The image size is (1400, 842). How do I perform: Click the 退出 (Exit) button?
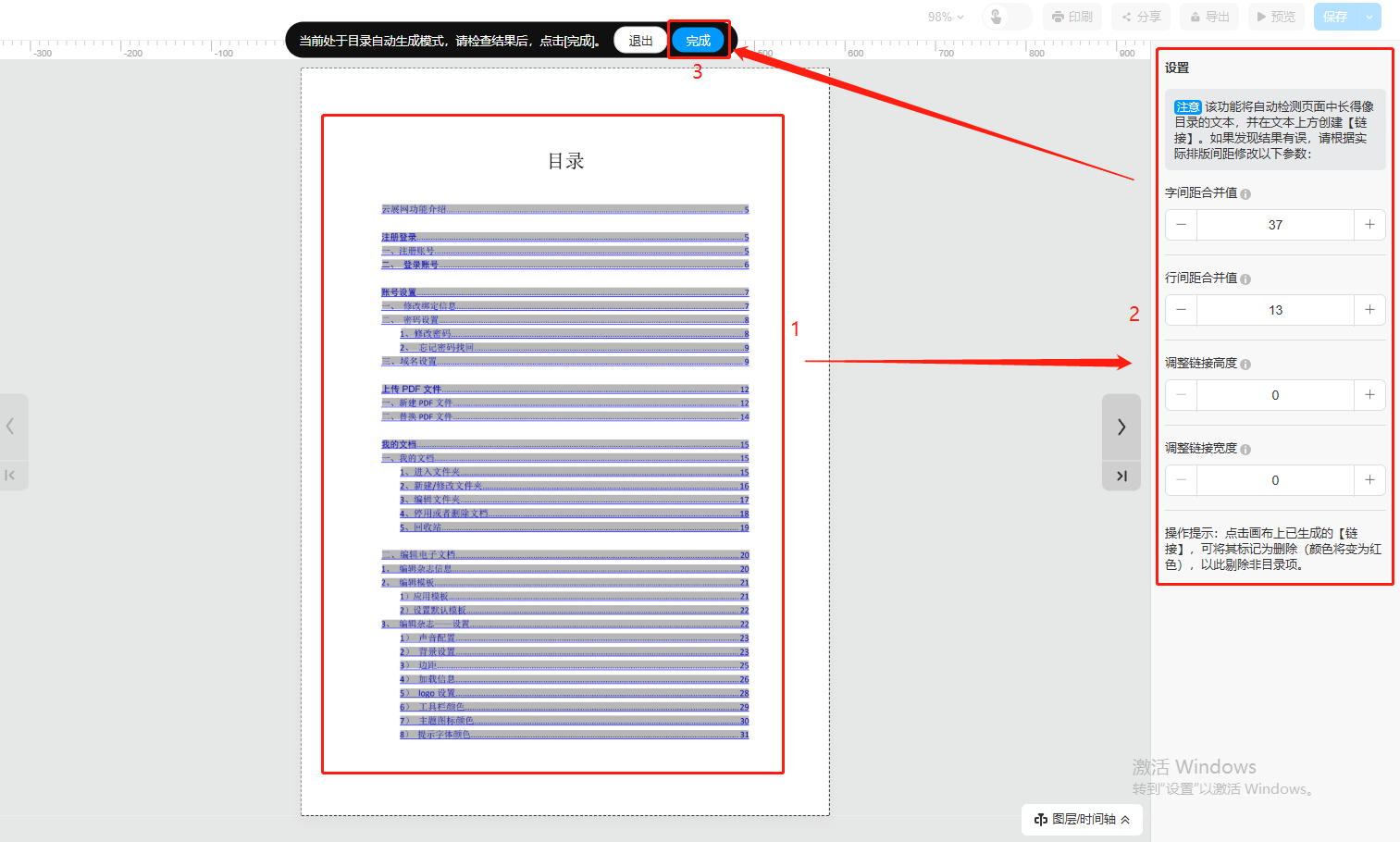640,41
